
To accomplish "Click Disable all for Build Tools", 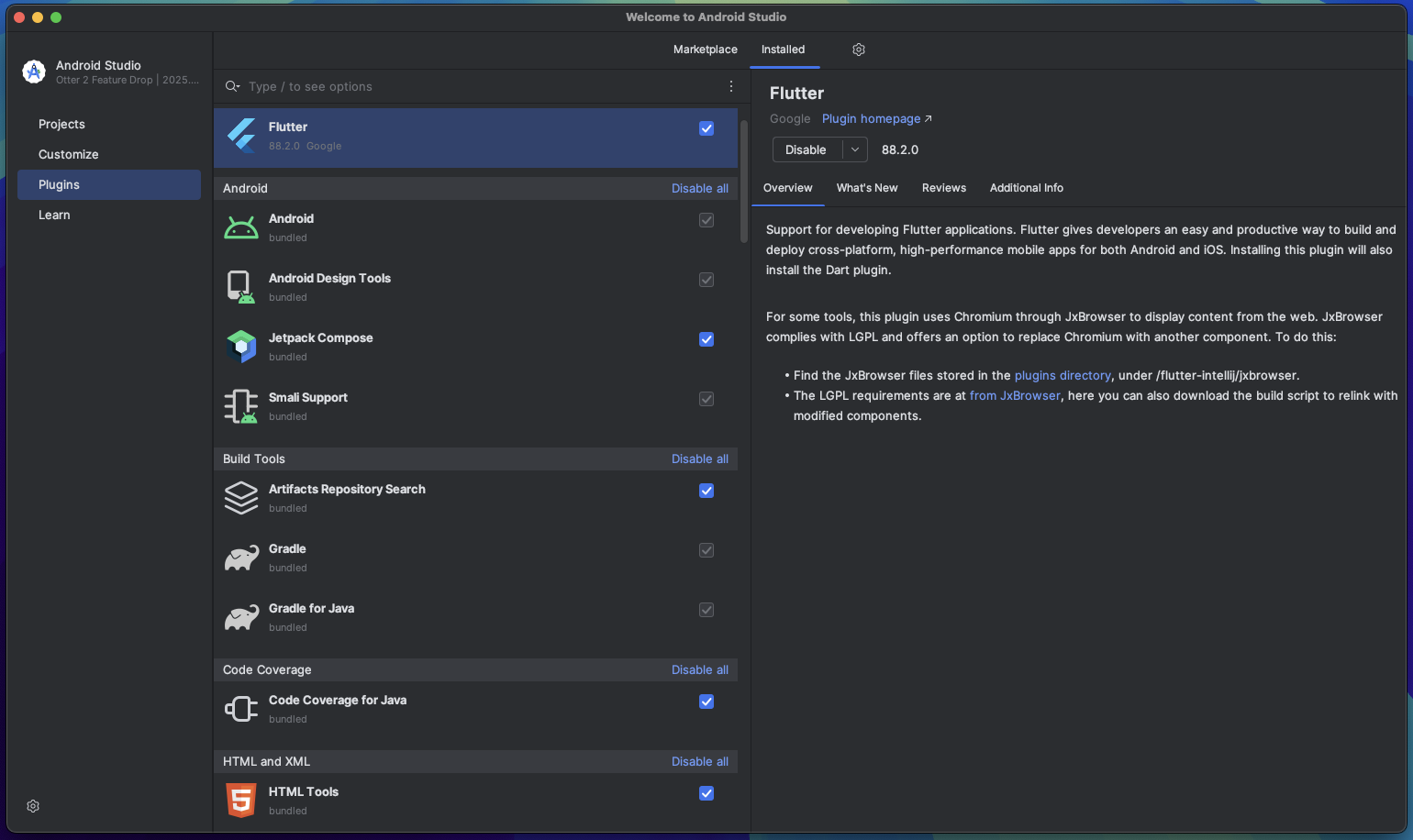I will pyautogui.click(x=699, y=459).
